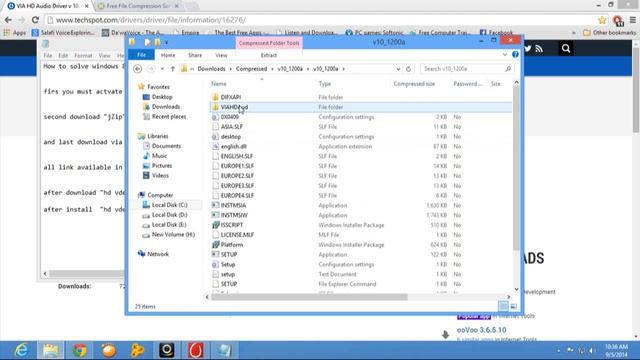Viewport: 640px width, 360px height.
Task: Refresh the current folder view
Action: click(409, 69)
